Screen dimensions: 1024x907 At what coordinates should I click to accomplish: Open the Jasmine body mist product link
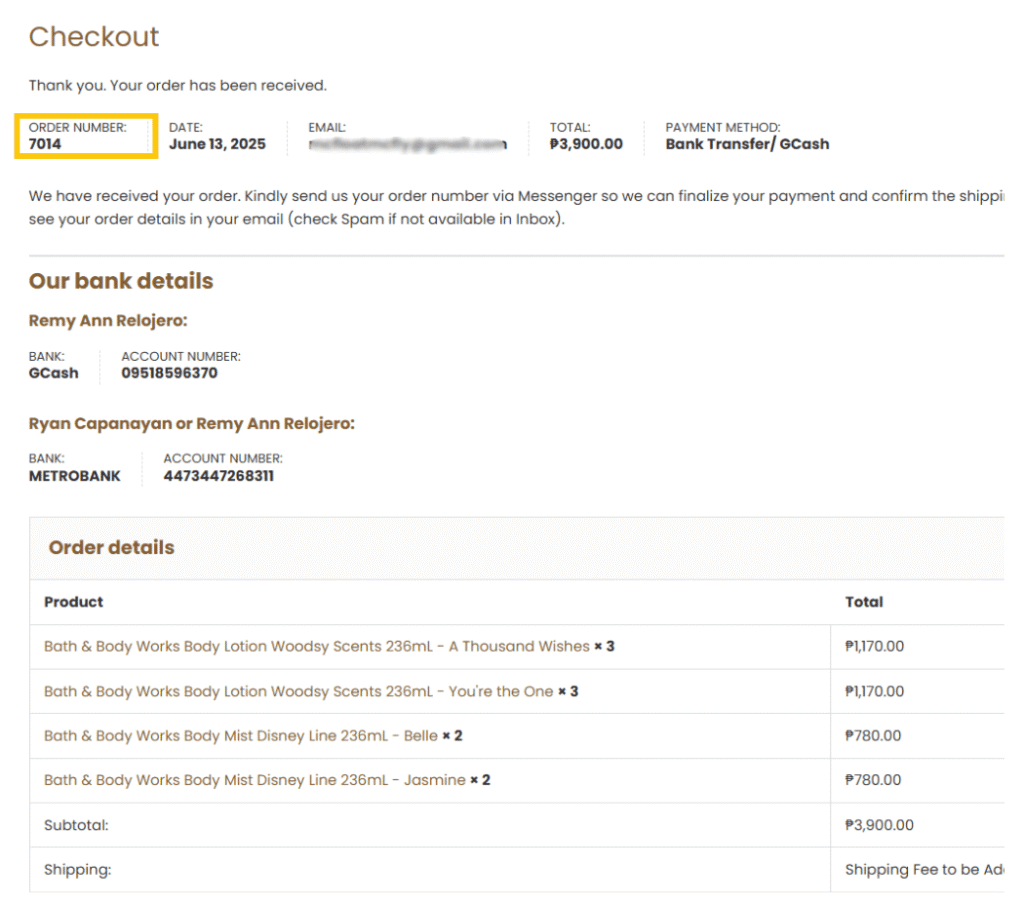255,780
